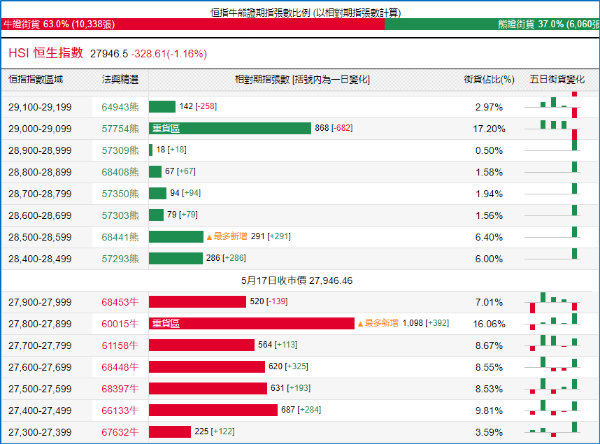
Task: Click the range 27,800-27,899
Action: [x=40, y=323]
